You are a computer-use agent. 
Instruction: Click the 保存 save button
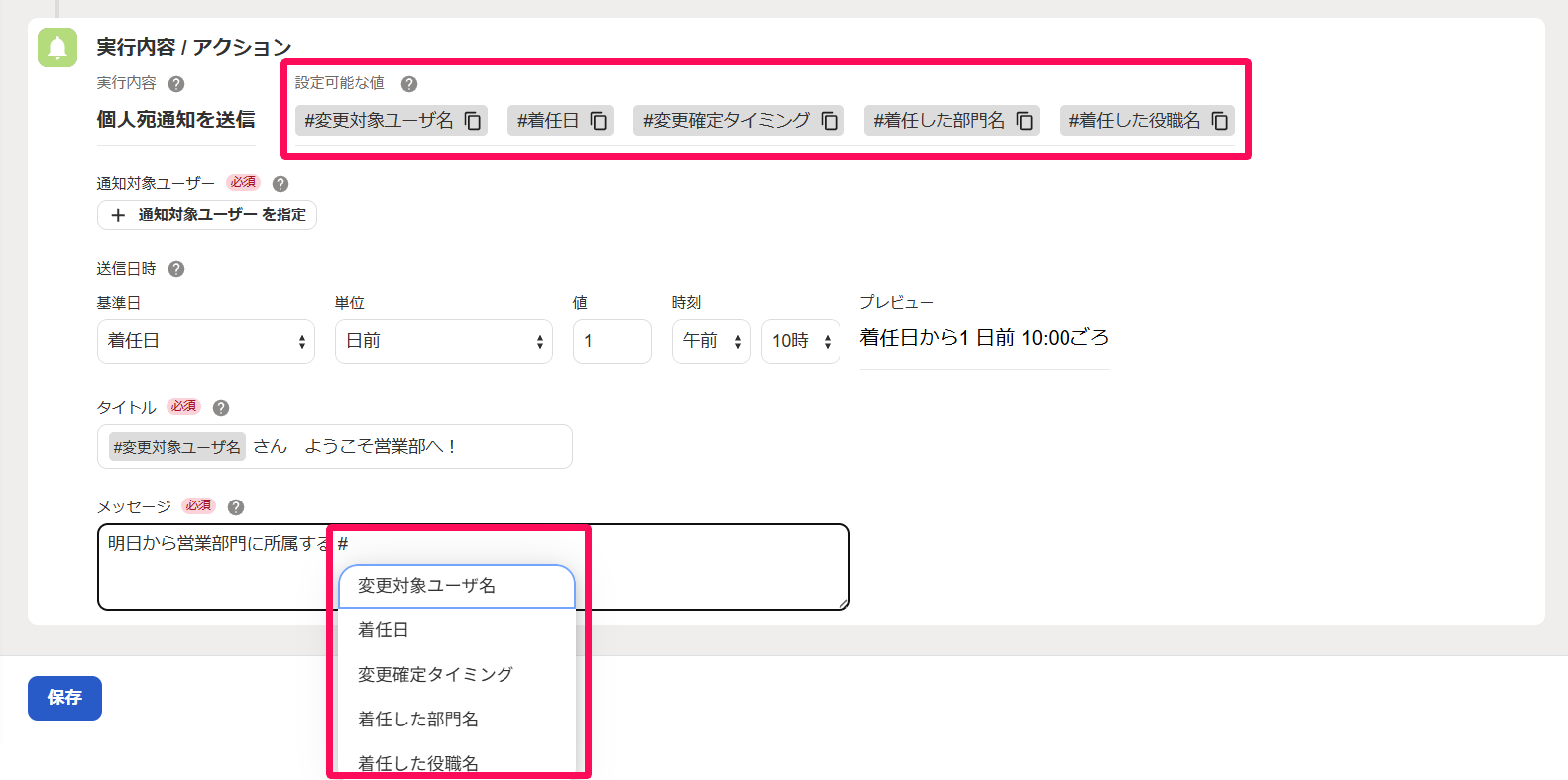tap(64, 698)
